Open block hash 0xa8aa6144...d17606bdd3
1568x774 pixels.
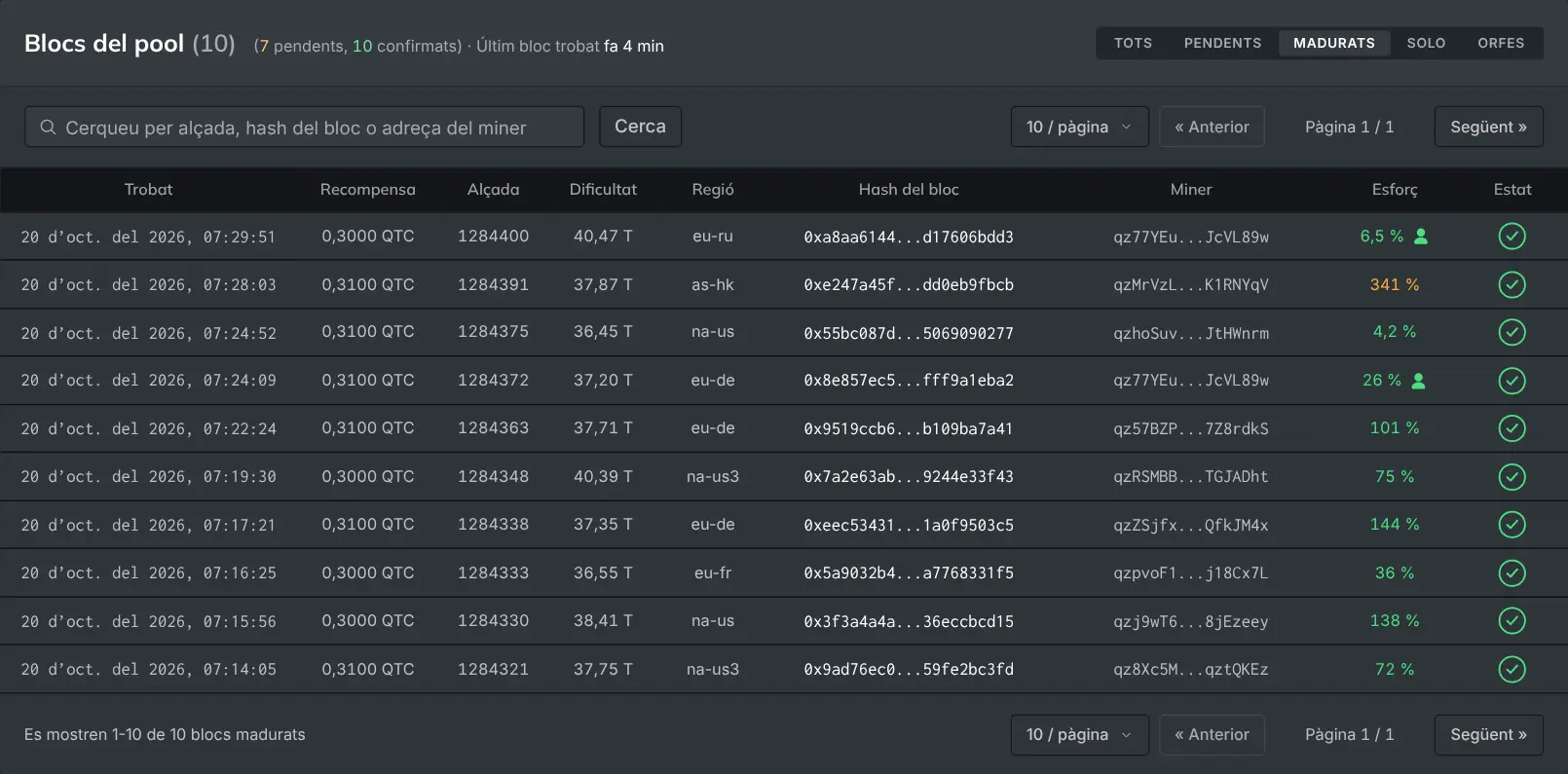909,237
